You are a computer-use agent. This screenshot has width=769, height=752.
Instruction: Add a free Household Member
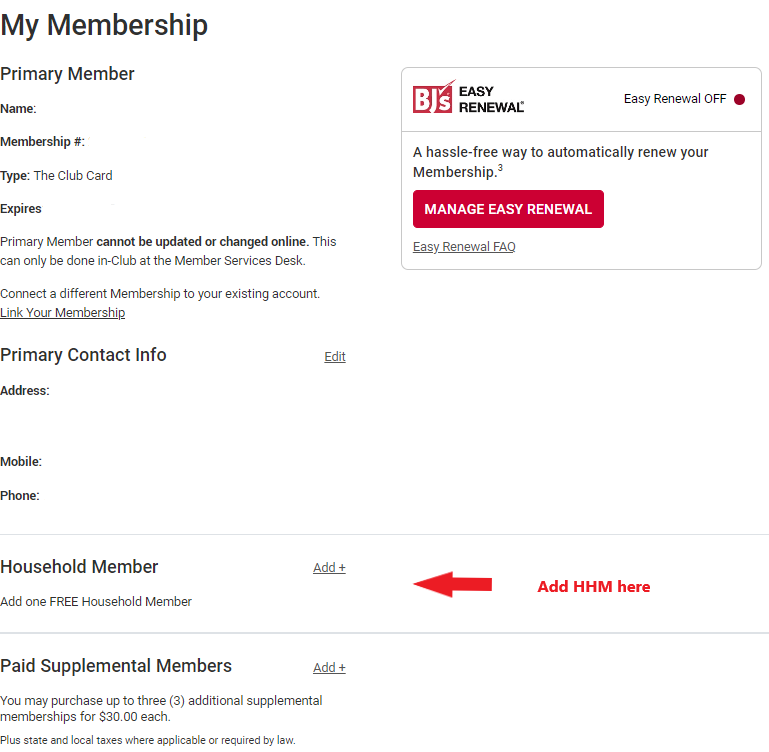(x=330, y=568)
